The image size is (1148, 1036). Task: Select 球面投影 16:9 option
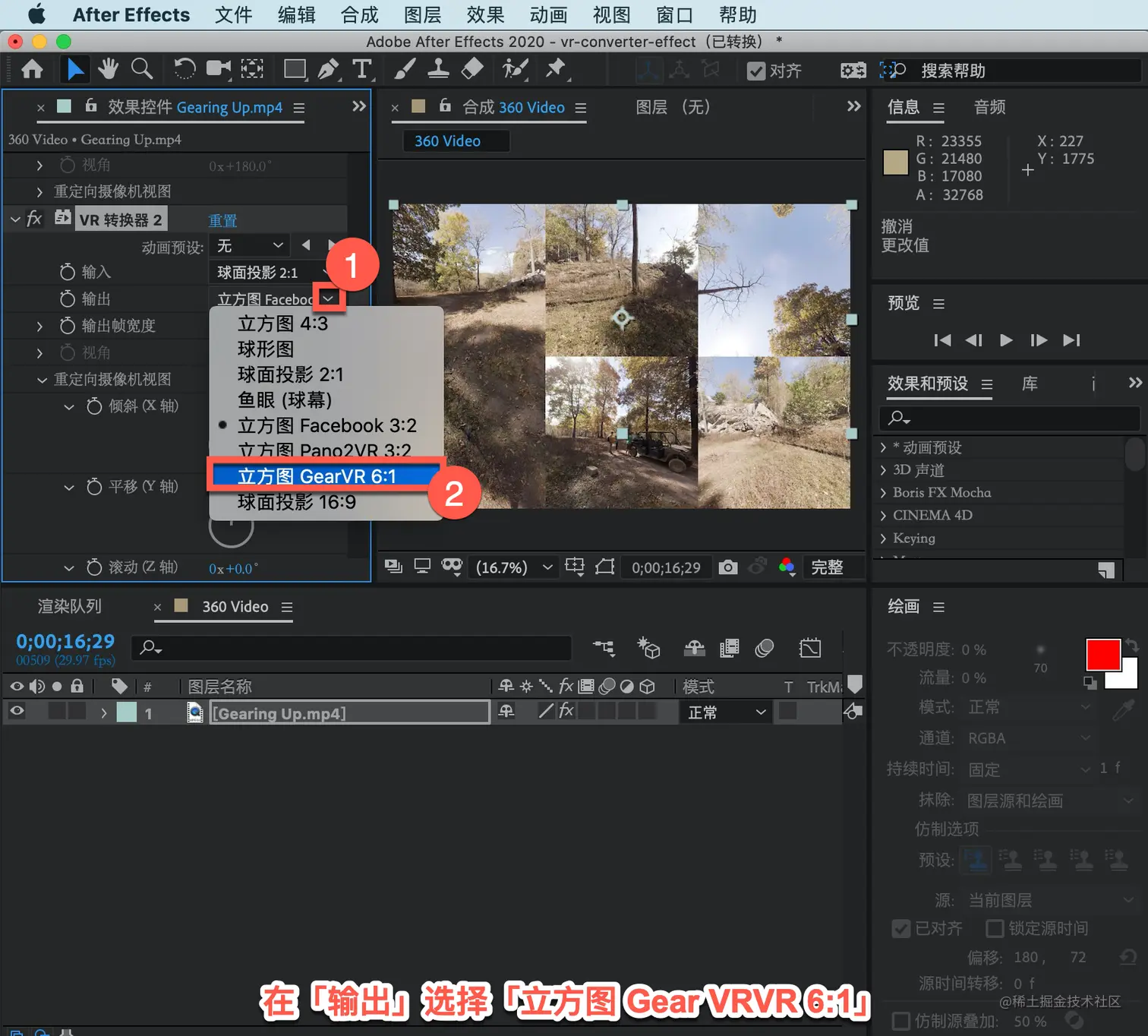[x=326, y=502]
